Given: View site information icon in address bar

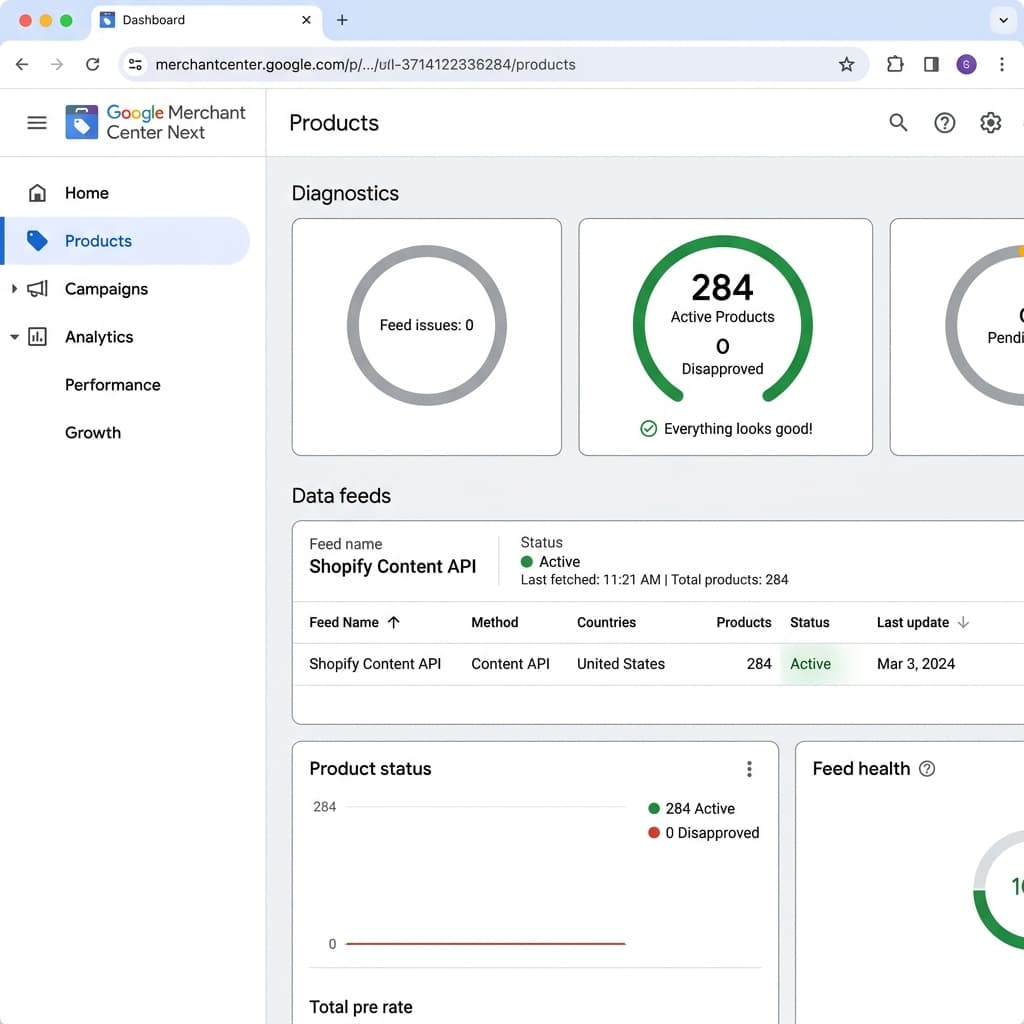Looking at the screenshot, I should 135,64.
